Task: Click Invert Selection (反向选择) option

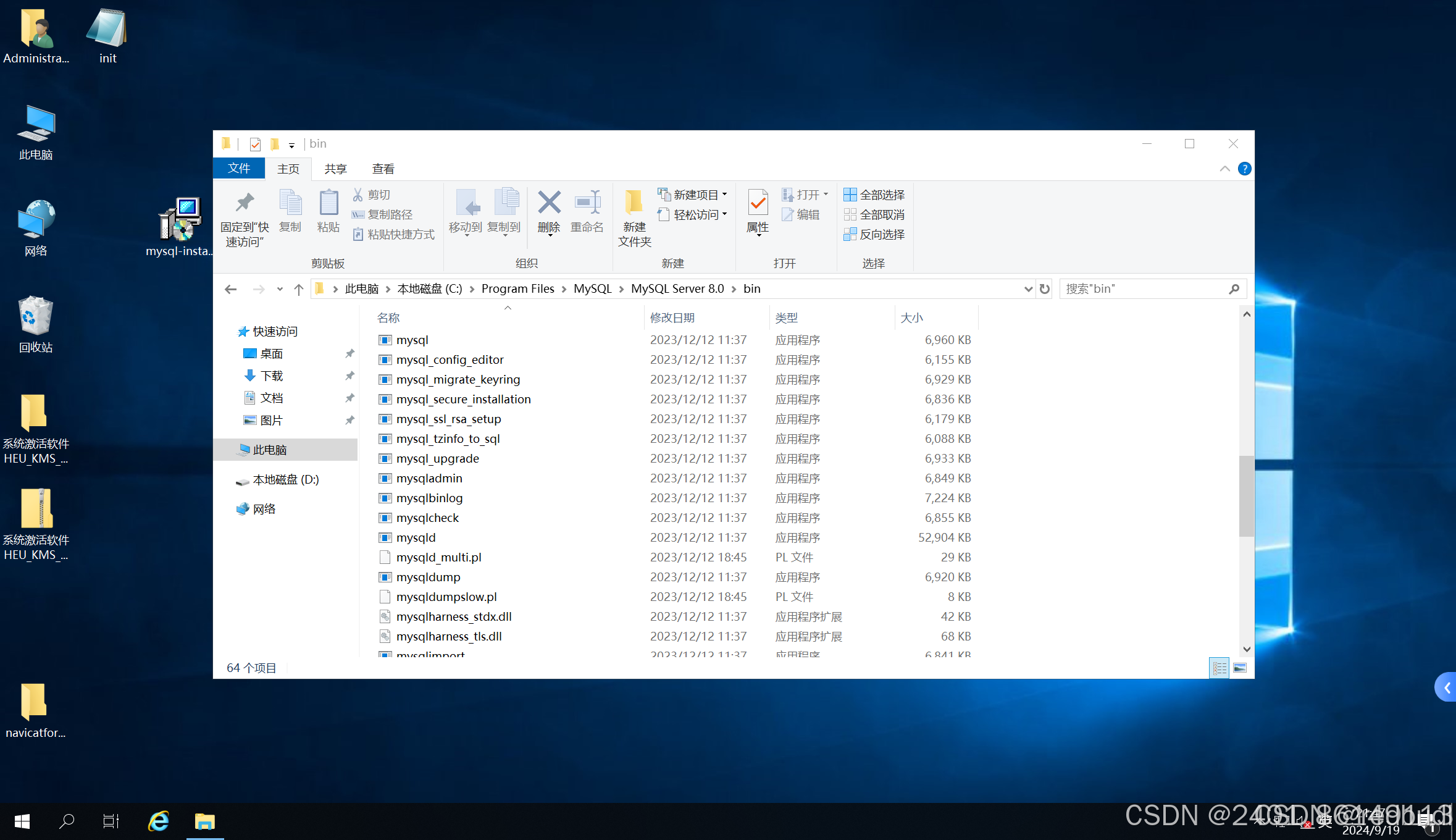Action: (x=874, y=234)
